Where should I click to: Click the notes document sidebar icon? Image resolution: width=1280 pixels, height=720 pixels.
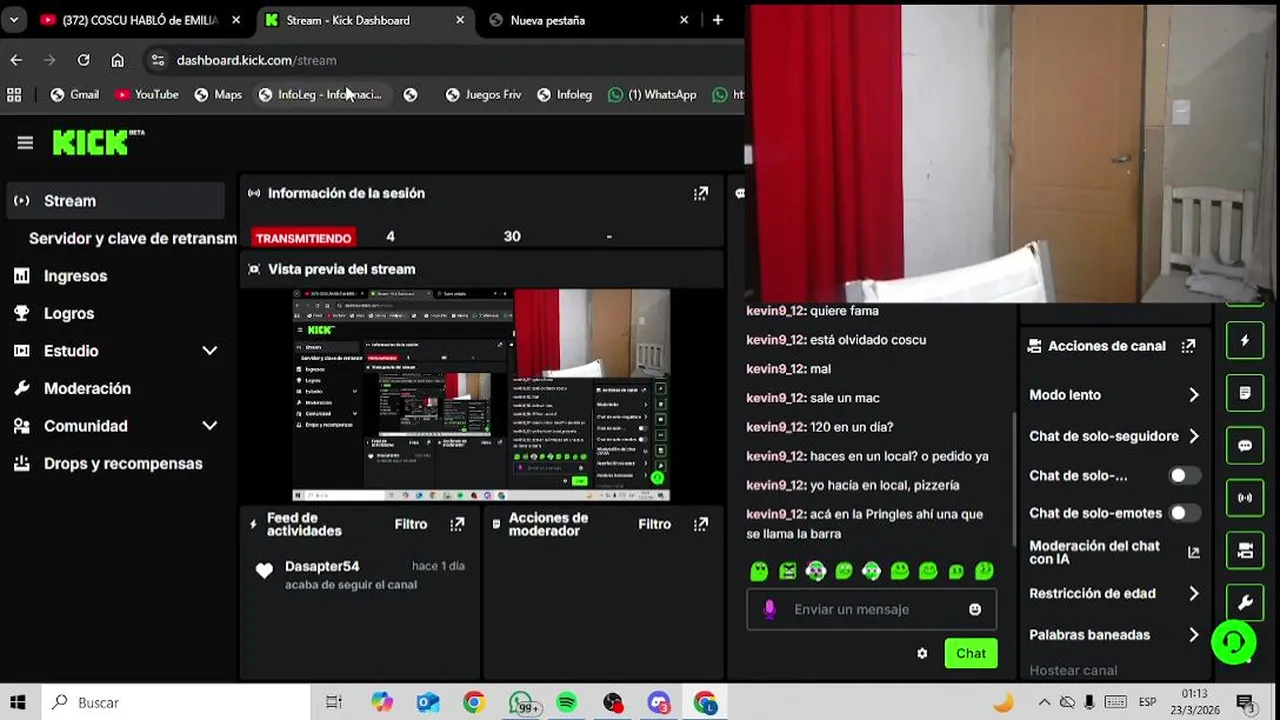(x=1245, y=393)
